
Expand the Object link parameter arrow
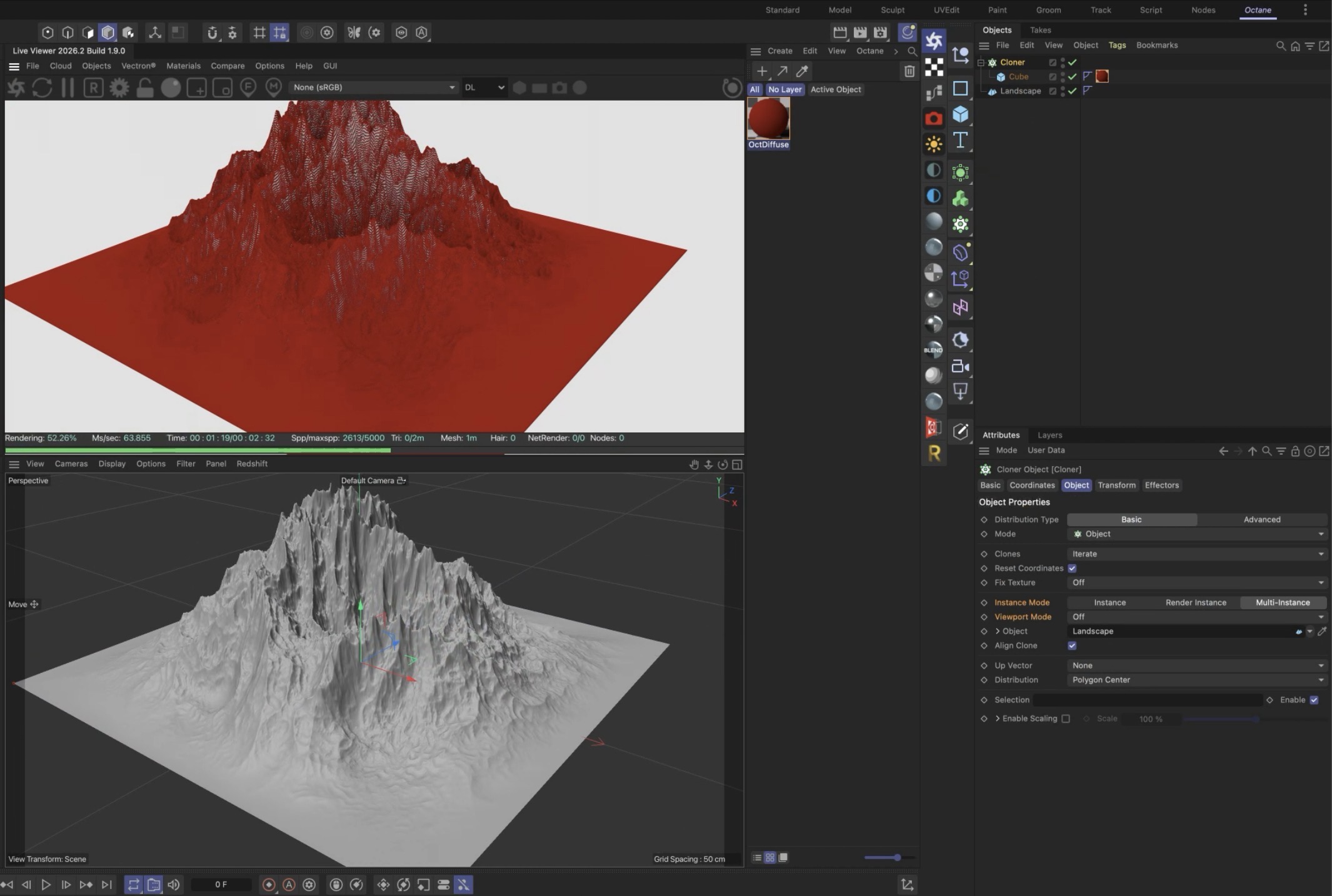pyautogui.click(x=998, y=631)
